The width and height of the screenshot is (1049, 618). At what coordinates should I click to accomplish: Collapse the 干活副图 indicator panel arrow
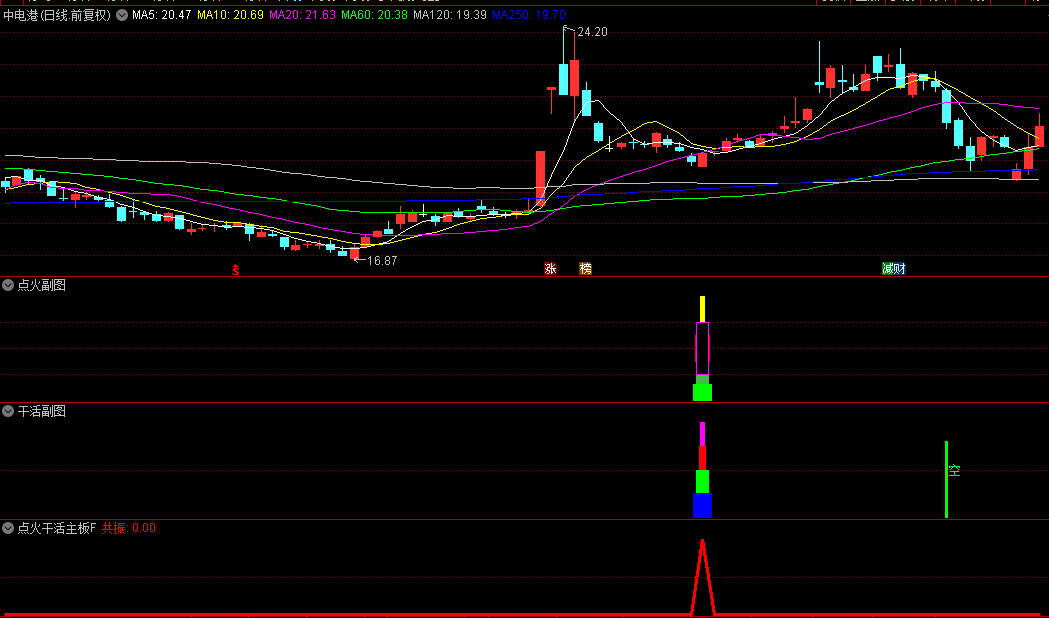(x=8, y=411)
